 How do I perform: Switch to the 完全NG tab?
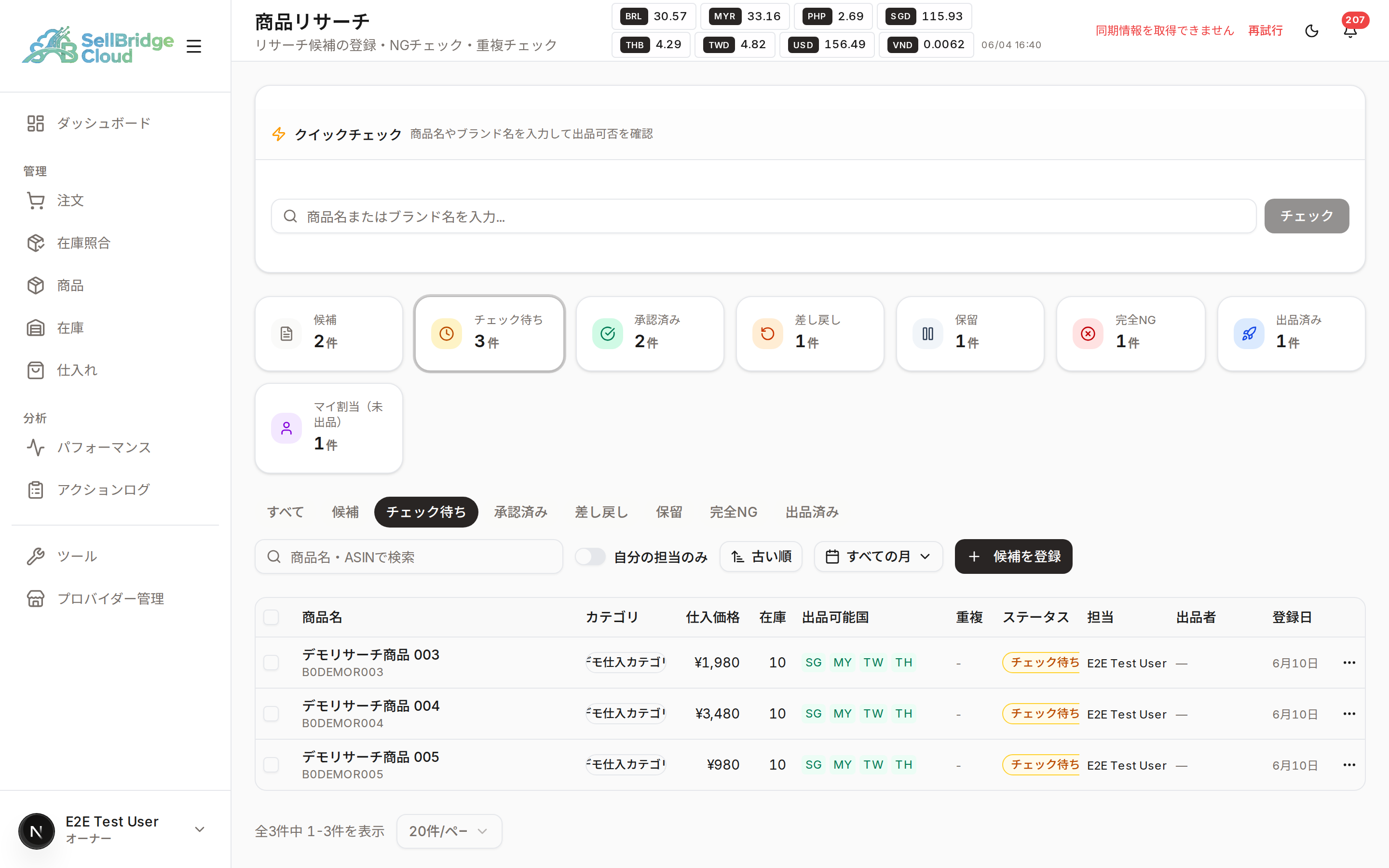[x=734, y=512]
